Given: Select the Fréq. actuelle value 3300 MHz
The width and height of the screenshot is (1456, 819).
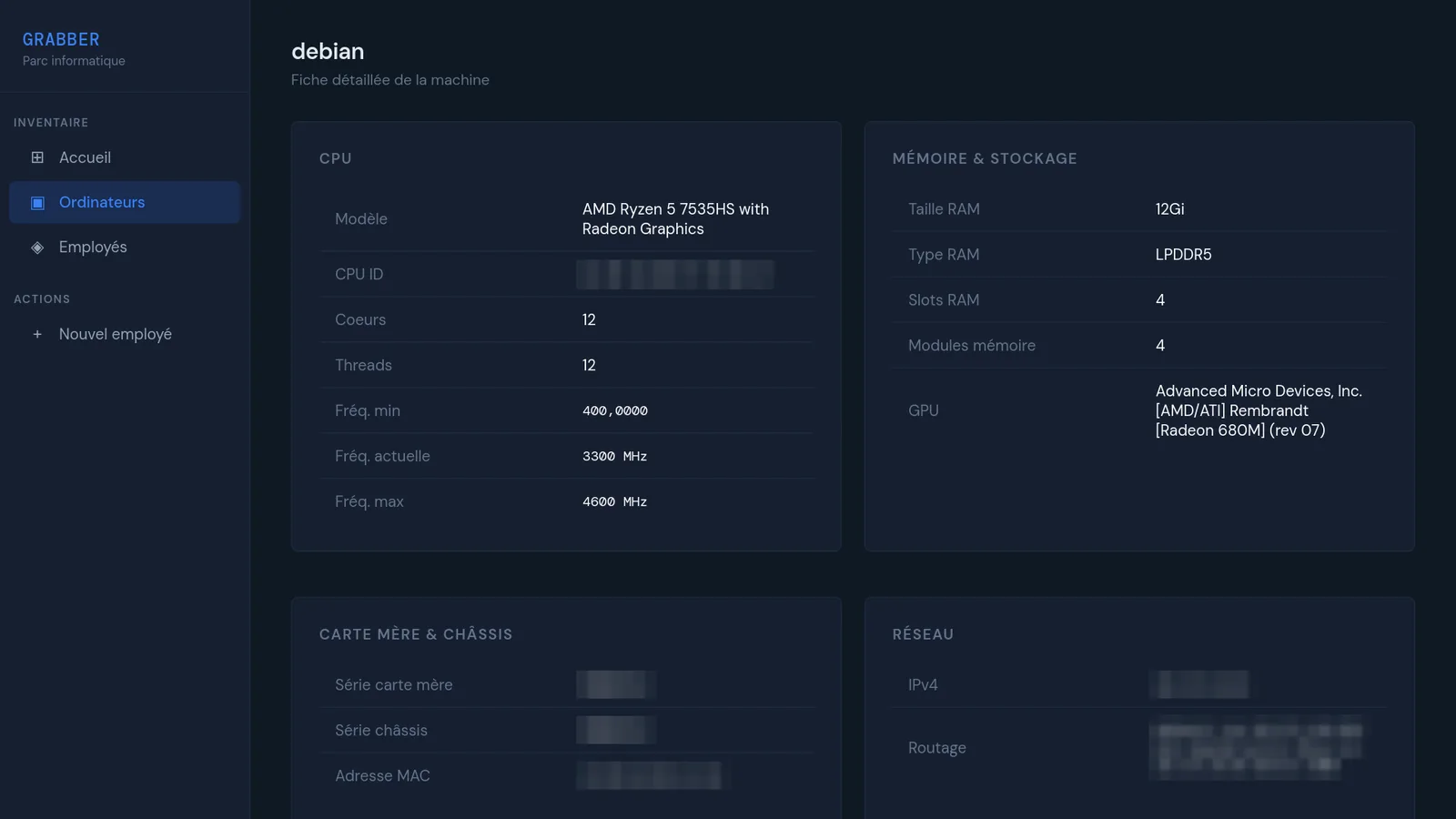Looking at the screenshot, I should tap(615, 456).
